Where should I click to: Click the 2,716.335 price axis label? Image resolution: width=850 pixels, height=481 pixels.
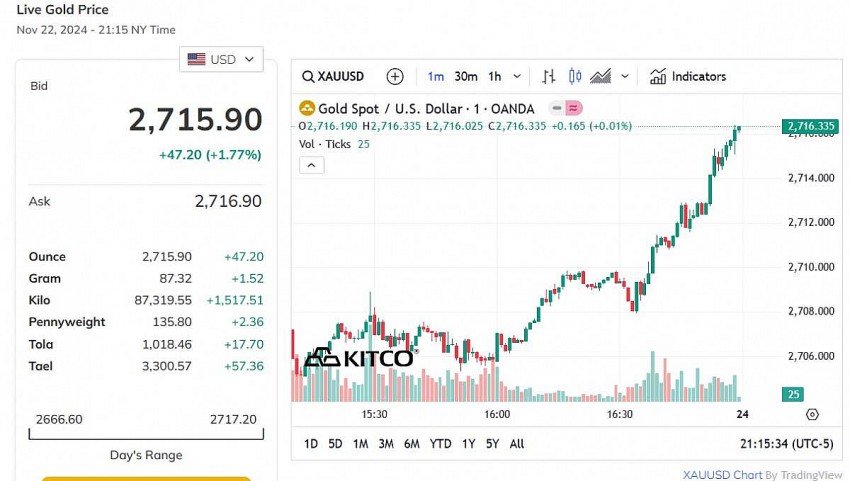pyautogui.click(x=810, y=126)
